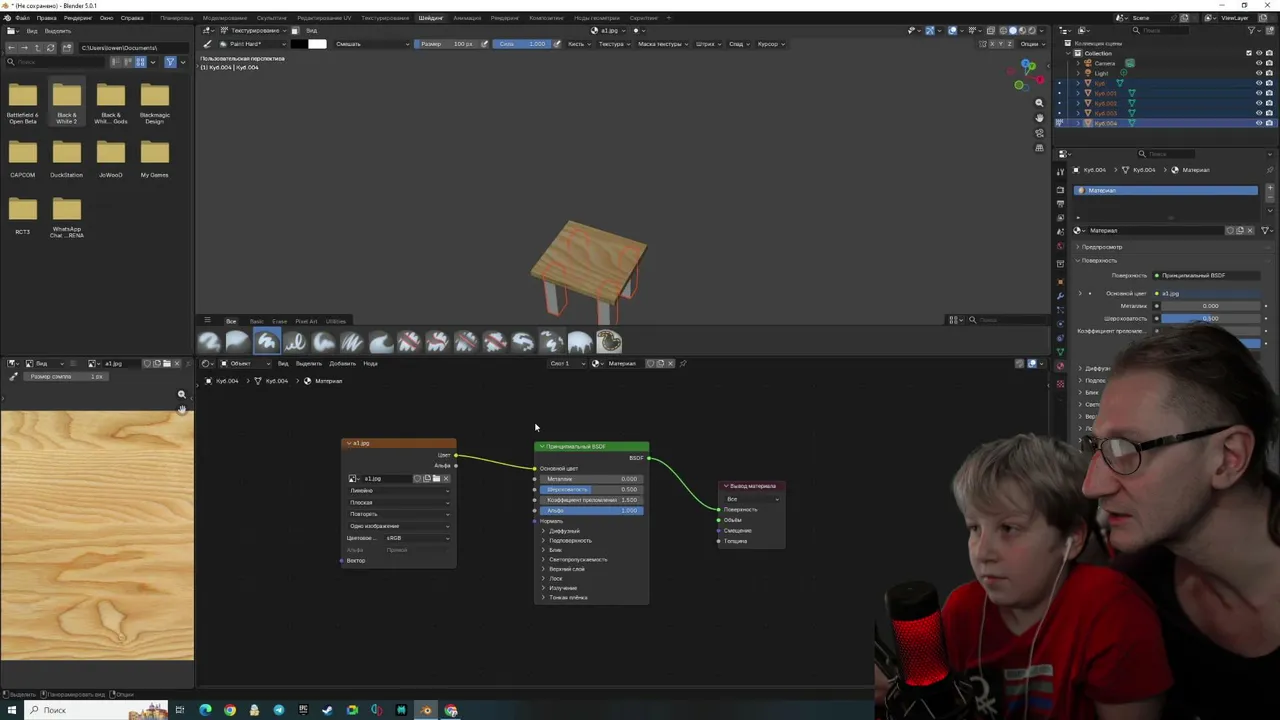Screen dimensions: 1280x720
Task: Click the Металлик value field in BSDF node
Action: [x=591, y=479]
